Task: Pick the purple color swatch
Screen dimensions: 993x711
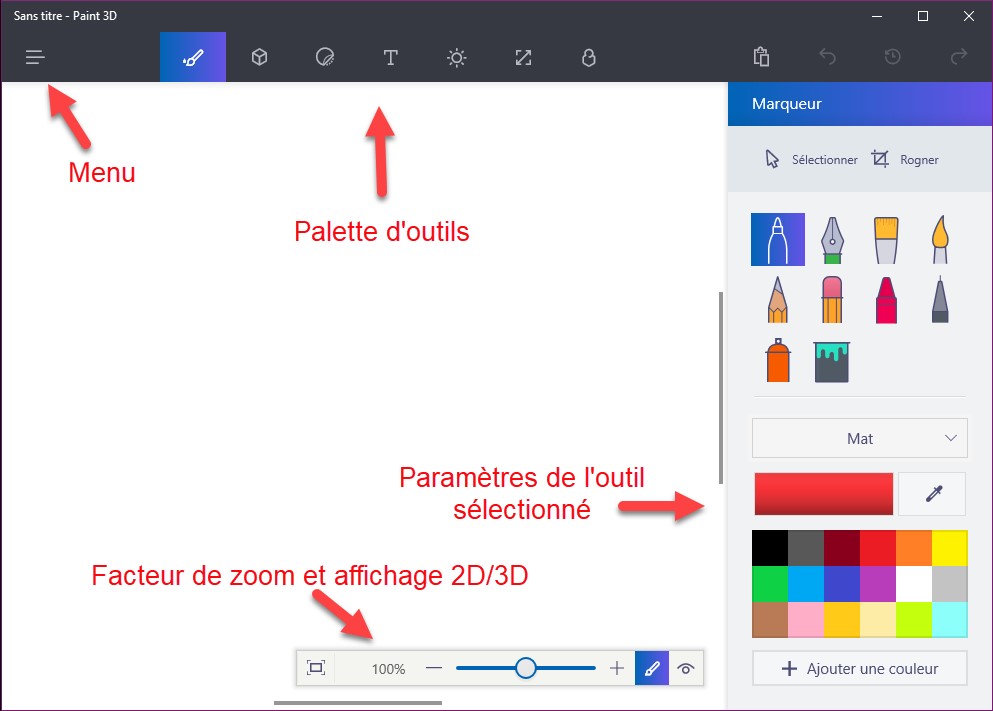Action: [x=878, y=584]
